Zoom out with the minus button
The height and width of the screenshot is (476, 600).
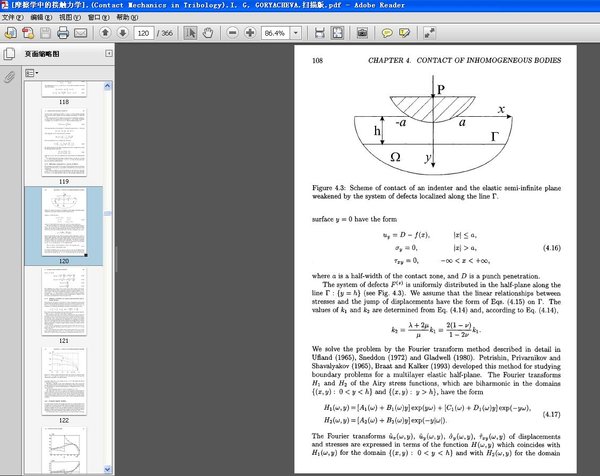233,33
